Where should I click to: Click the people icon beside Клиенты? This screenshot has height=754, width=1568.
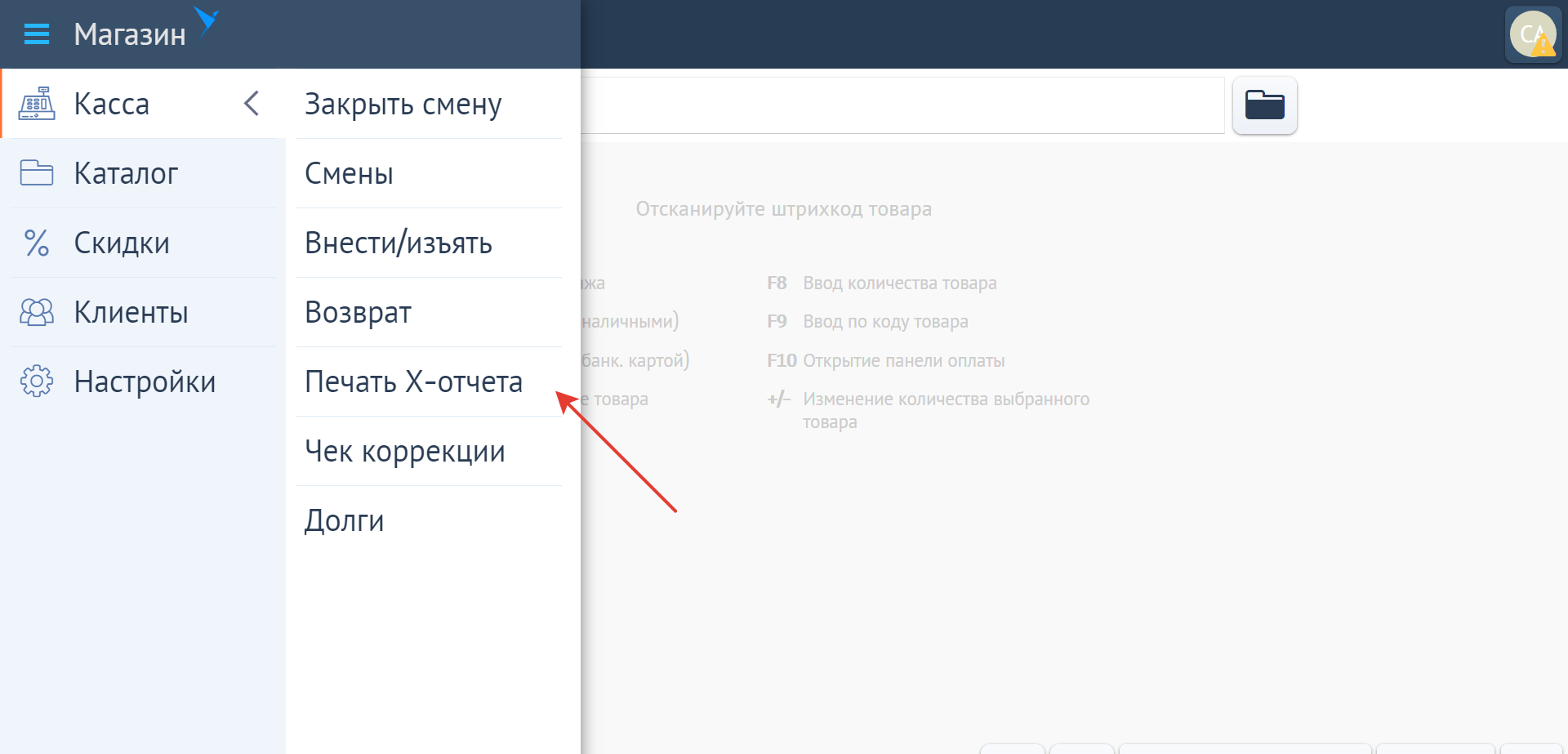pyautogui.click(x=37, y=312)
